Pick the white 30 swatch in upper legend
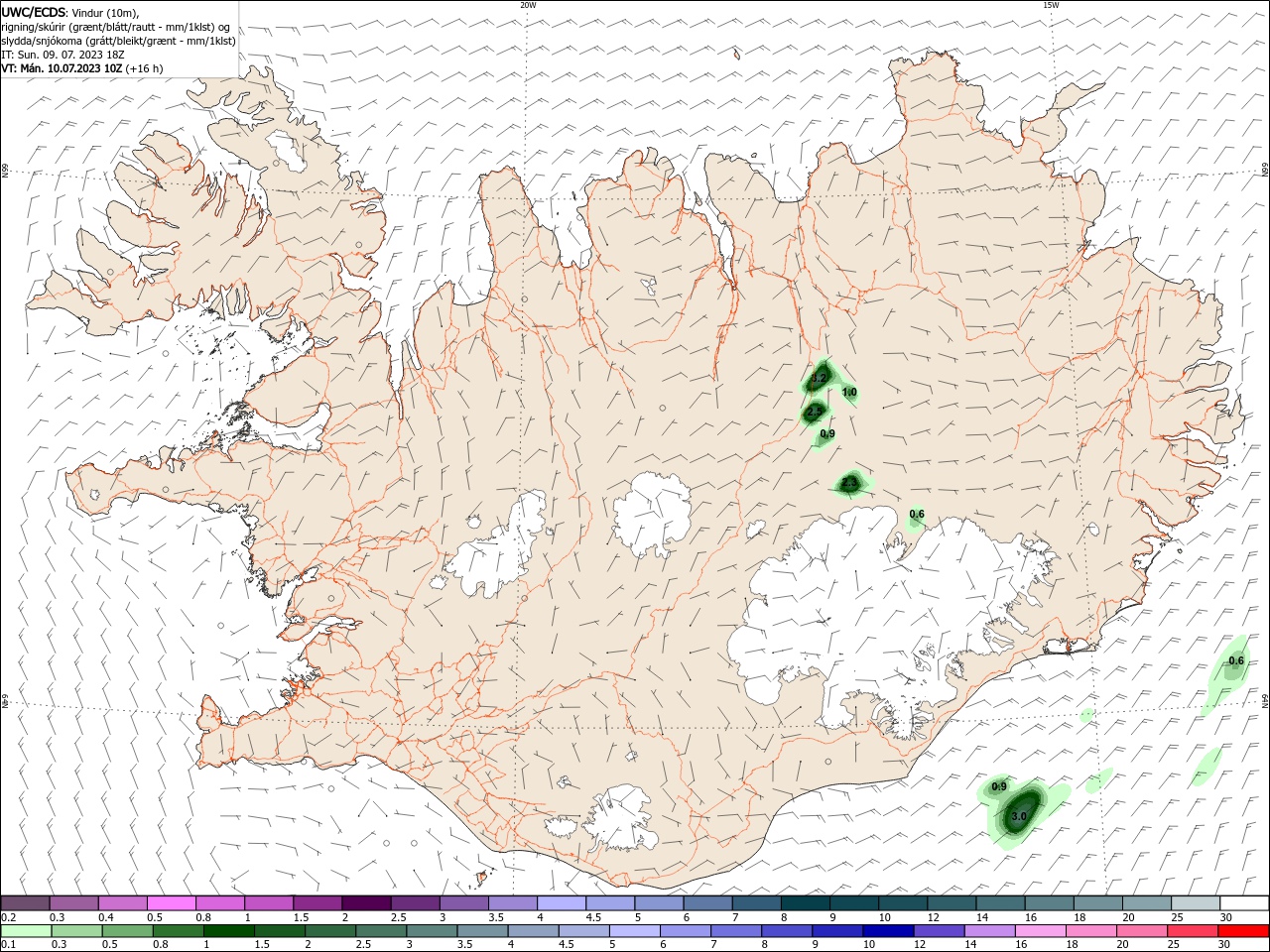 (1244, 903)
